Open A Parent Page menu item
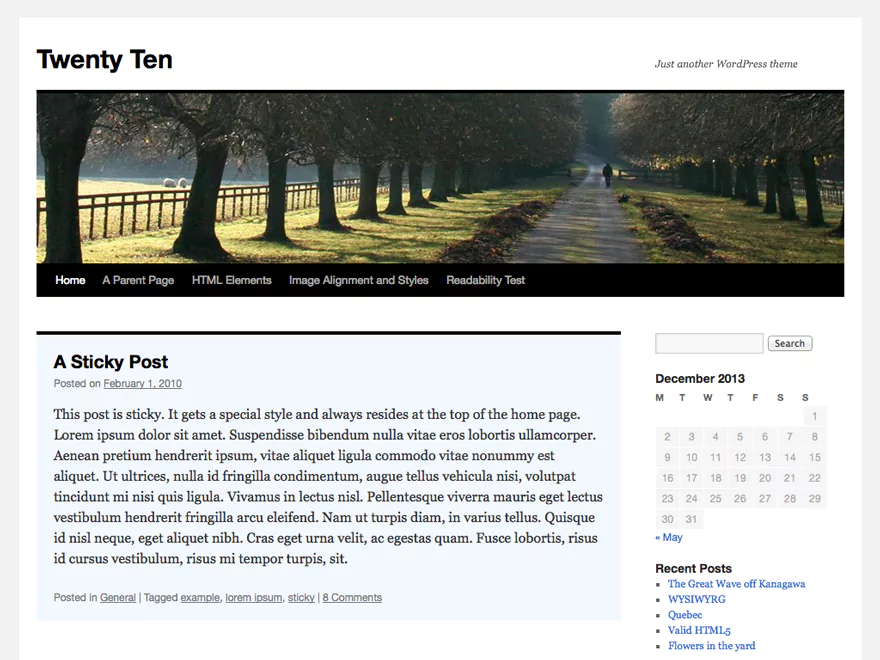 [138, 280]
